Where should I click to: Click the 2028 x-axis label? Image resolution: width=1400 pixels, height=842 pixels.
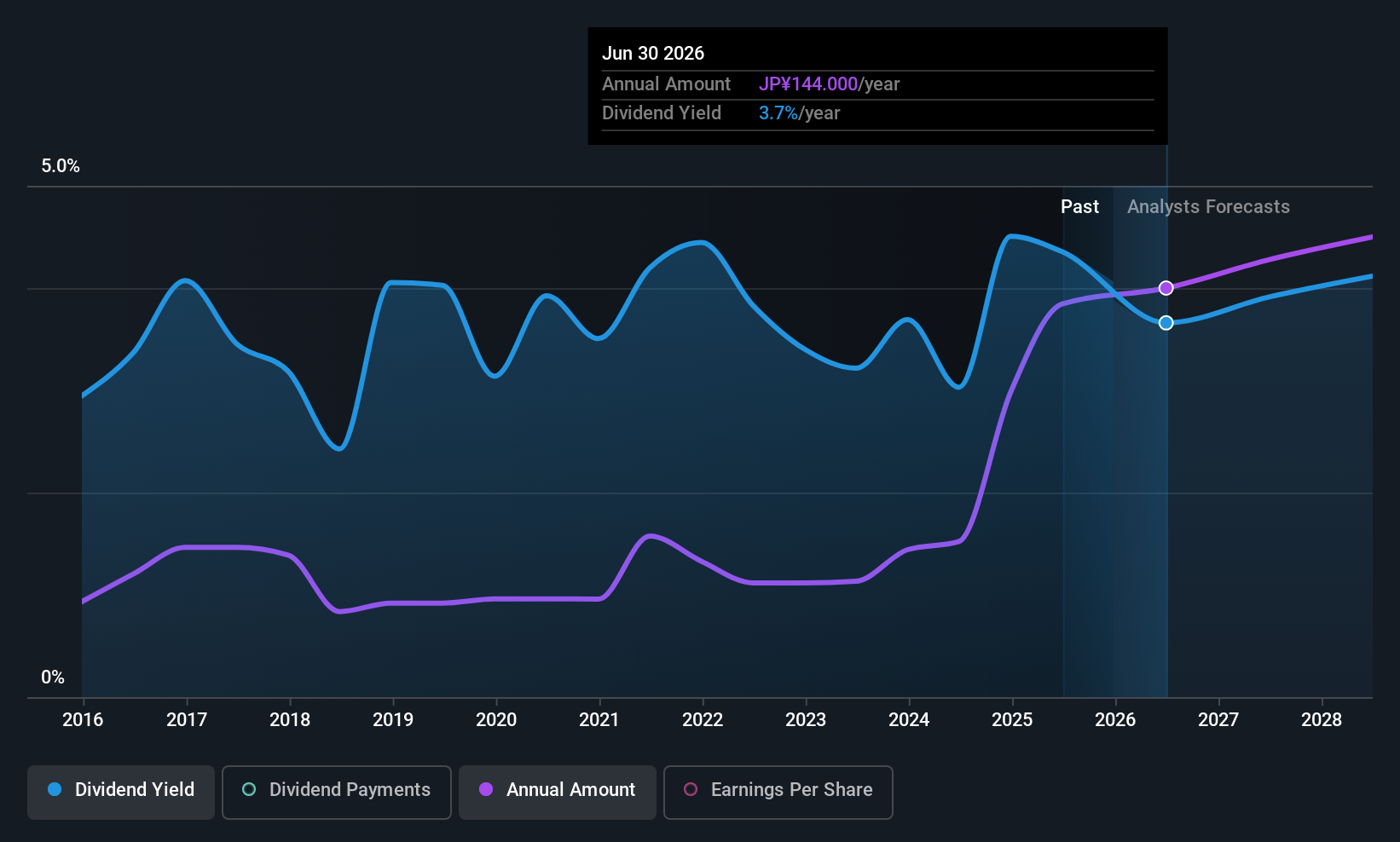[1322, 720]
